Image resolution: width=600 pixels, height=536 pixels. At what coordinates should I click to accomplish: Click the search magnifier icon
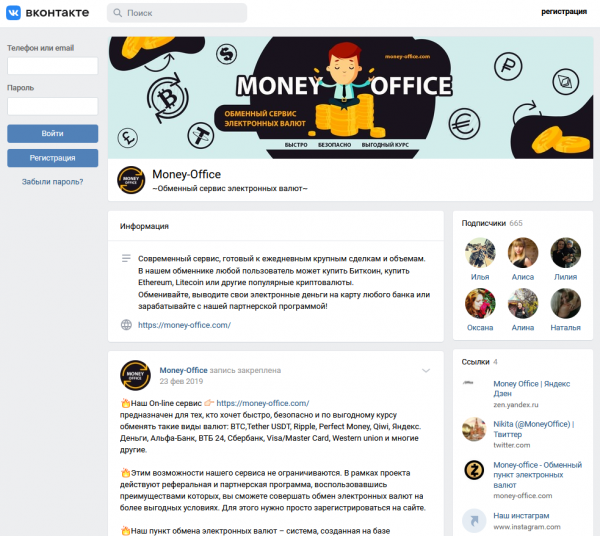pyautogui.click(x=117, y=13)
